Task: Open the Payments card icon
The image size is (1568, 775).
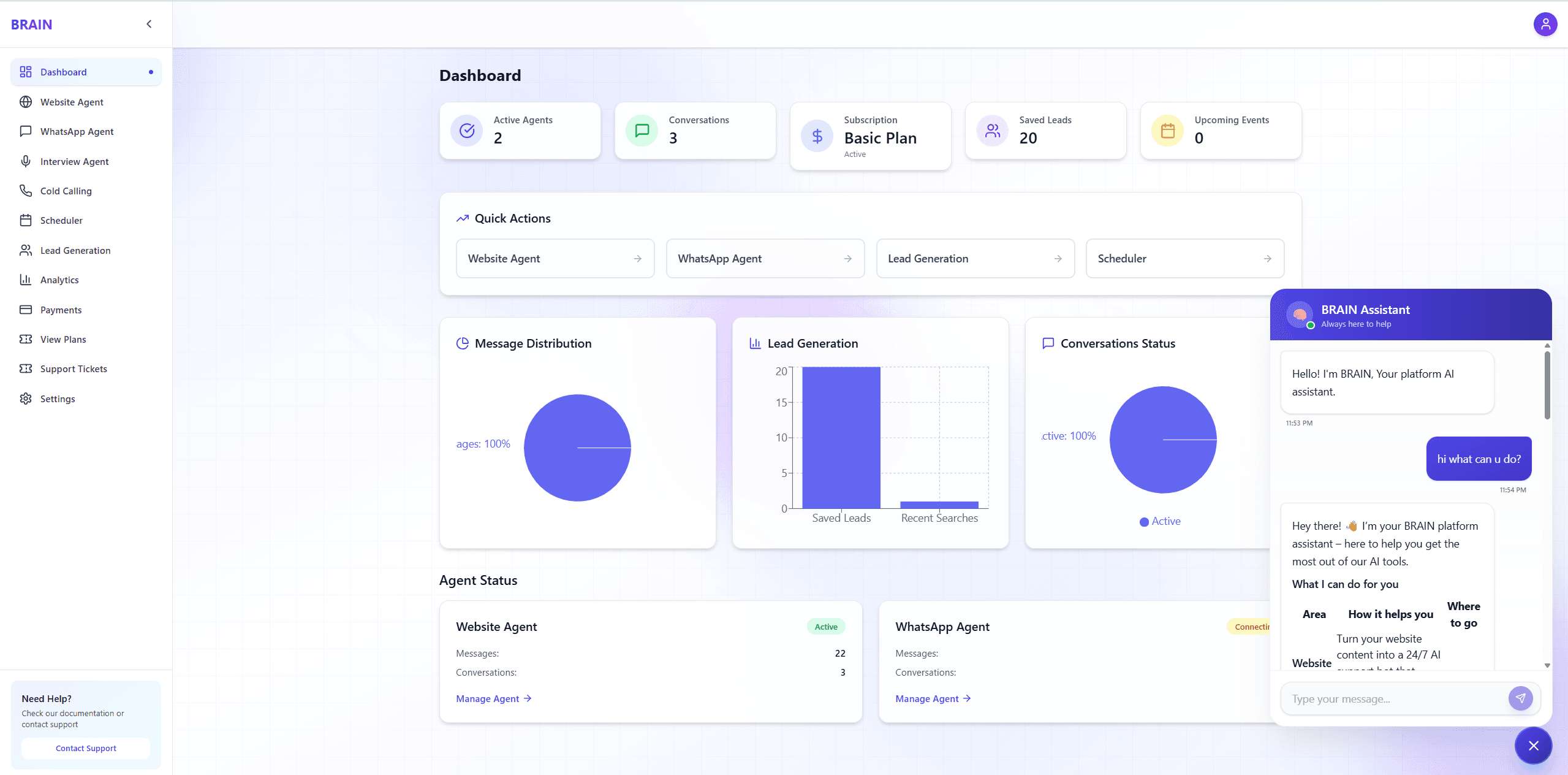Action: click(x=26, y=309)
